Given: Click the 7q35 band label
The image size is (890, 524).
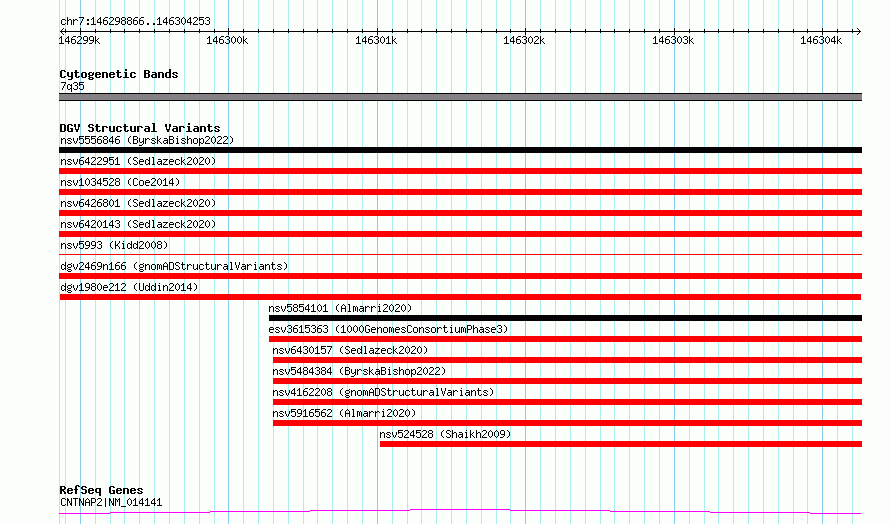Looking at the screenshot, I should coord(72,86).
